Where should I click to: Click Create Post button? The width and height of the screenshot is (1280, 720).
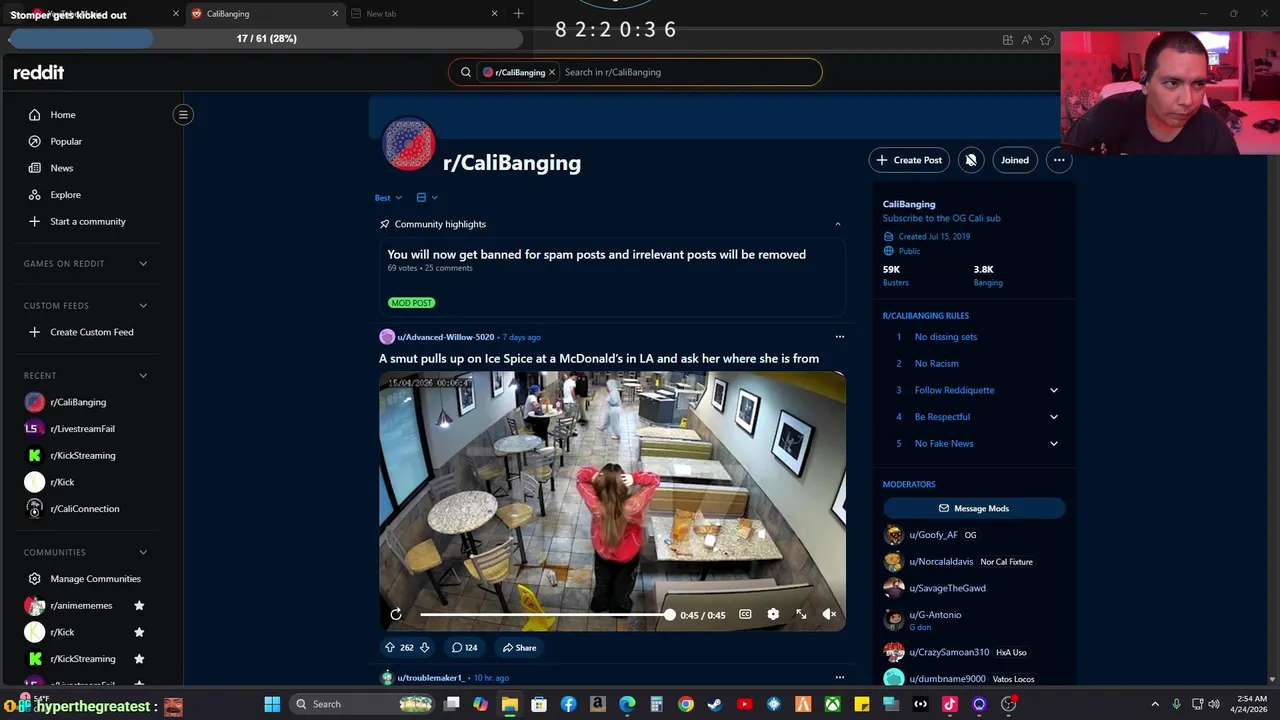click(909, 160)
